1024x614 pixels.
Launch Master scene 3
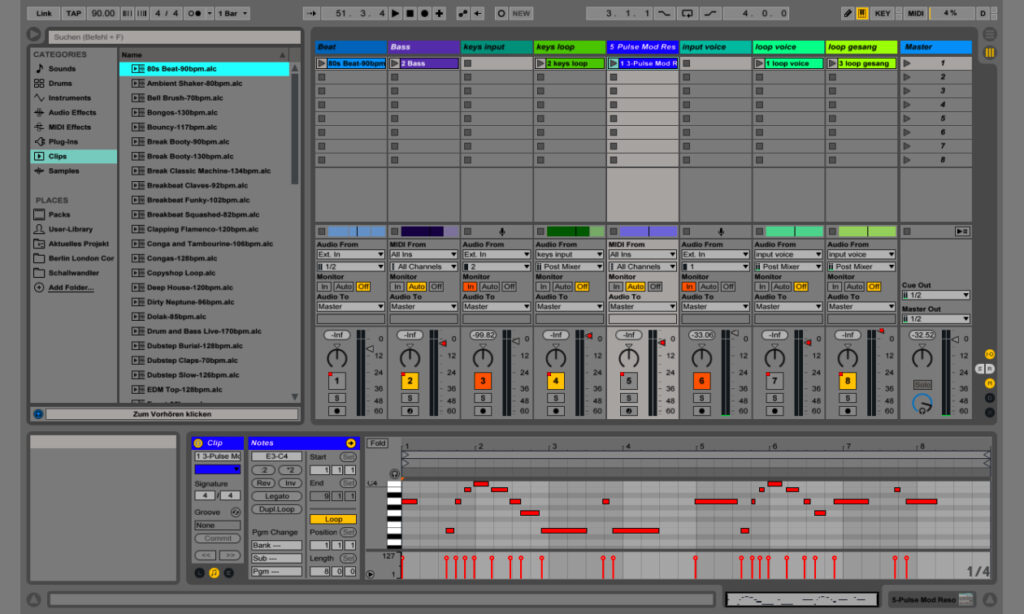pyautogui.click(x=906, y=91)
